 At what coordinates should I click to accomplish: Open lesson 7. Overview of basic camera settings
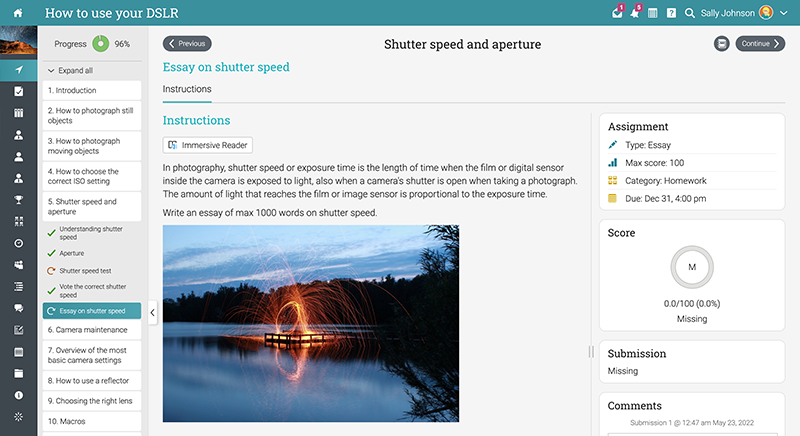92,355
